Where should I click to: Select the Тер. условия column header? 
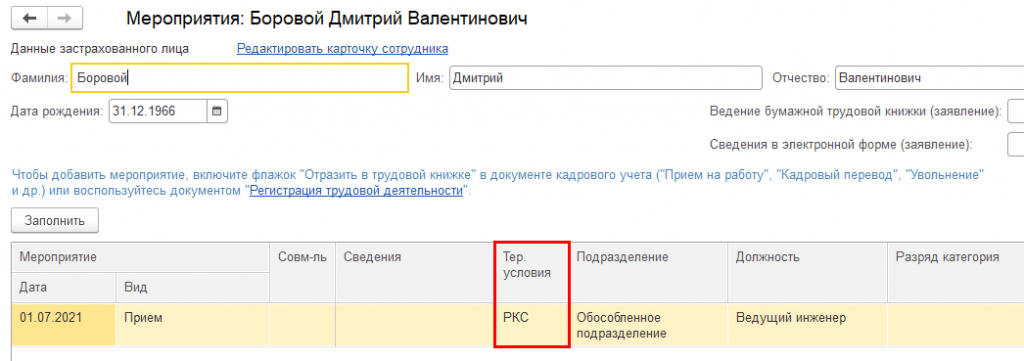532,272
